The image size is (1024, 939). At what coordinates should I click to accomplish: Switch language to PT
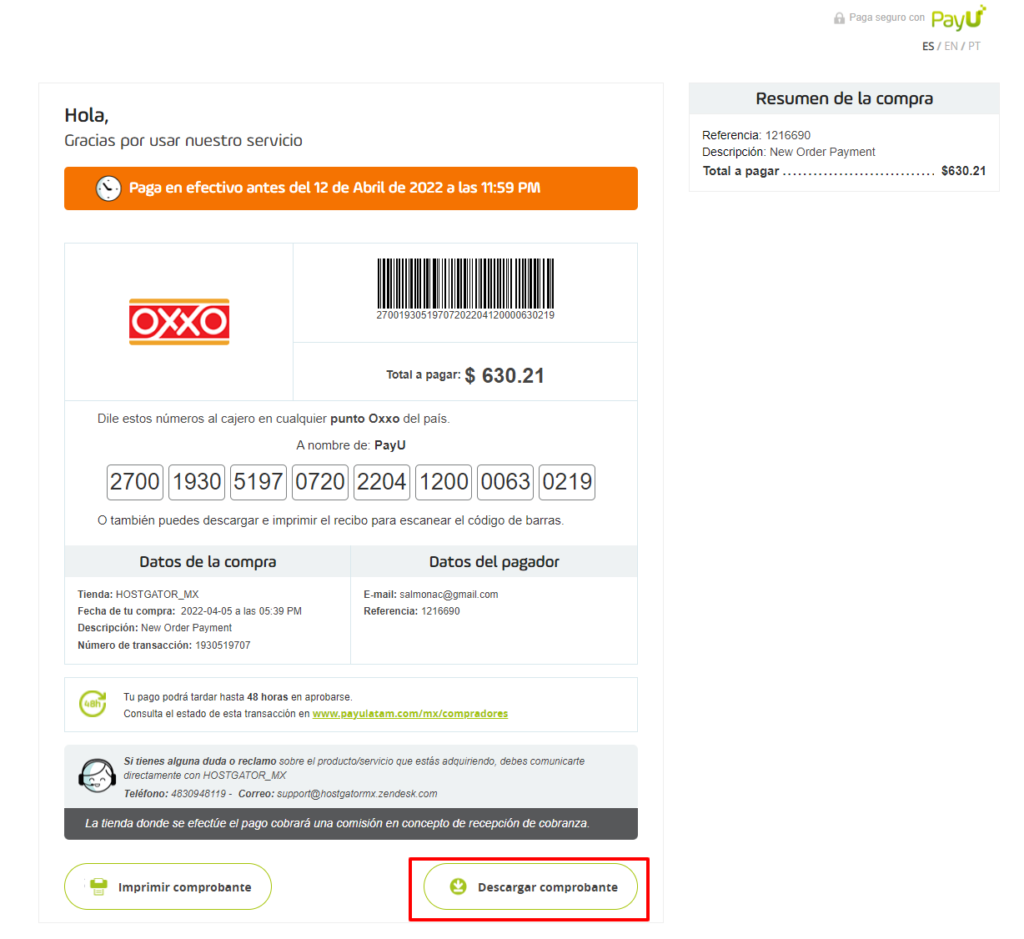tap(974, 46)
